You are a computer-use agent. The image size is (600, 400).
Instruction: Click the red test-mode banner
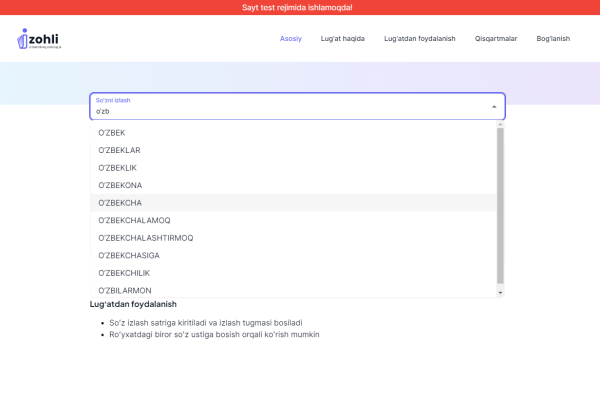300,7
